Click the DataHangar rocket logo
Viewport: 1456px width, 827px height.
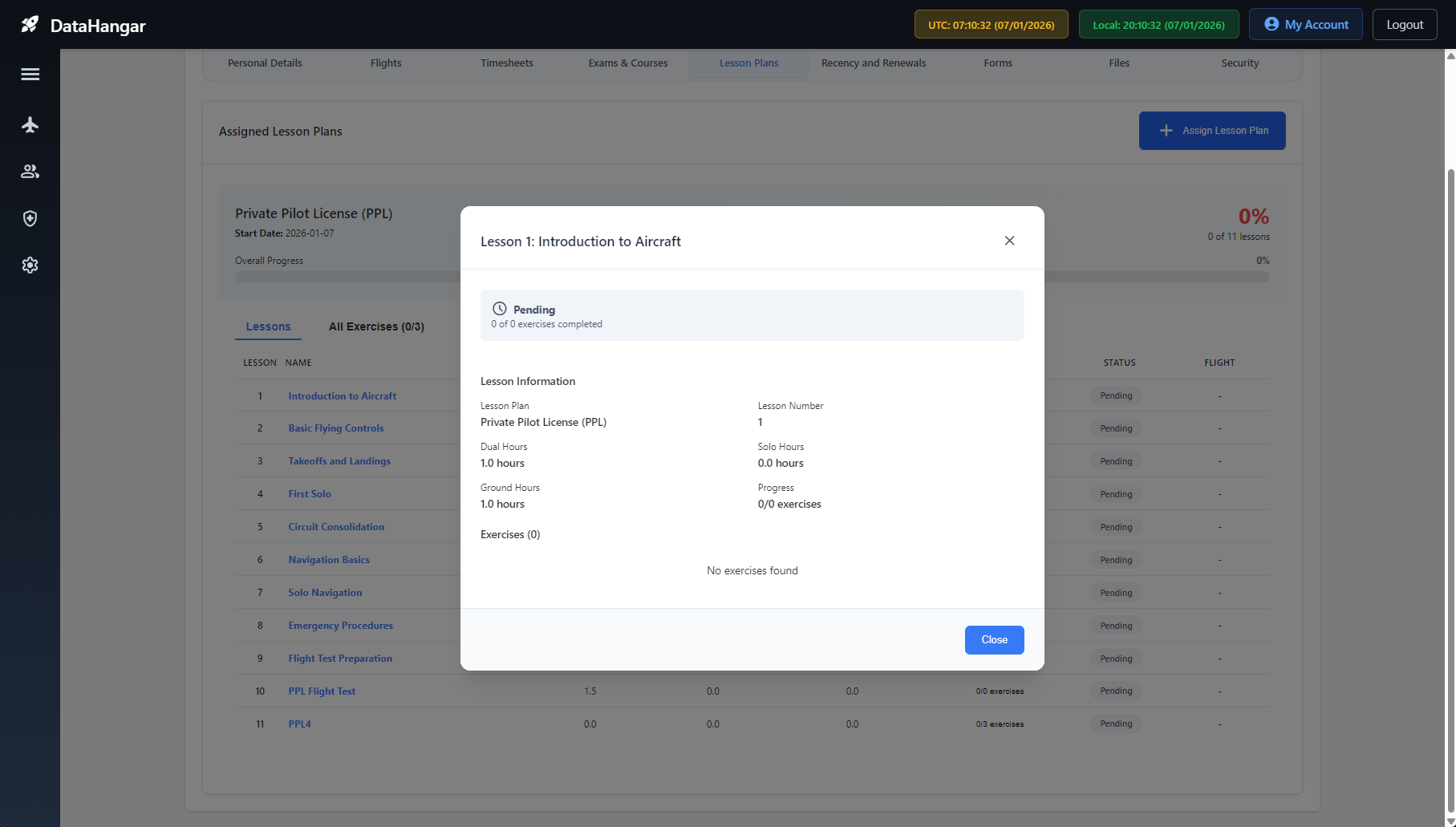[30, 25]
